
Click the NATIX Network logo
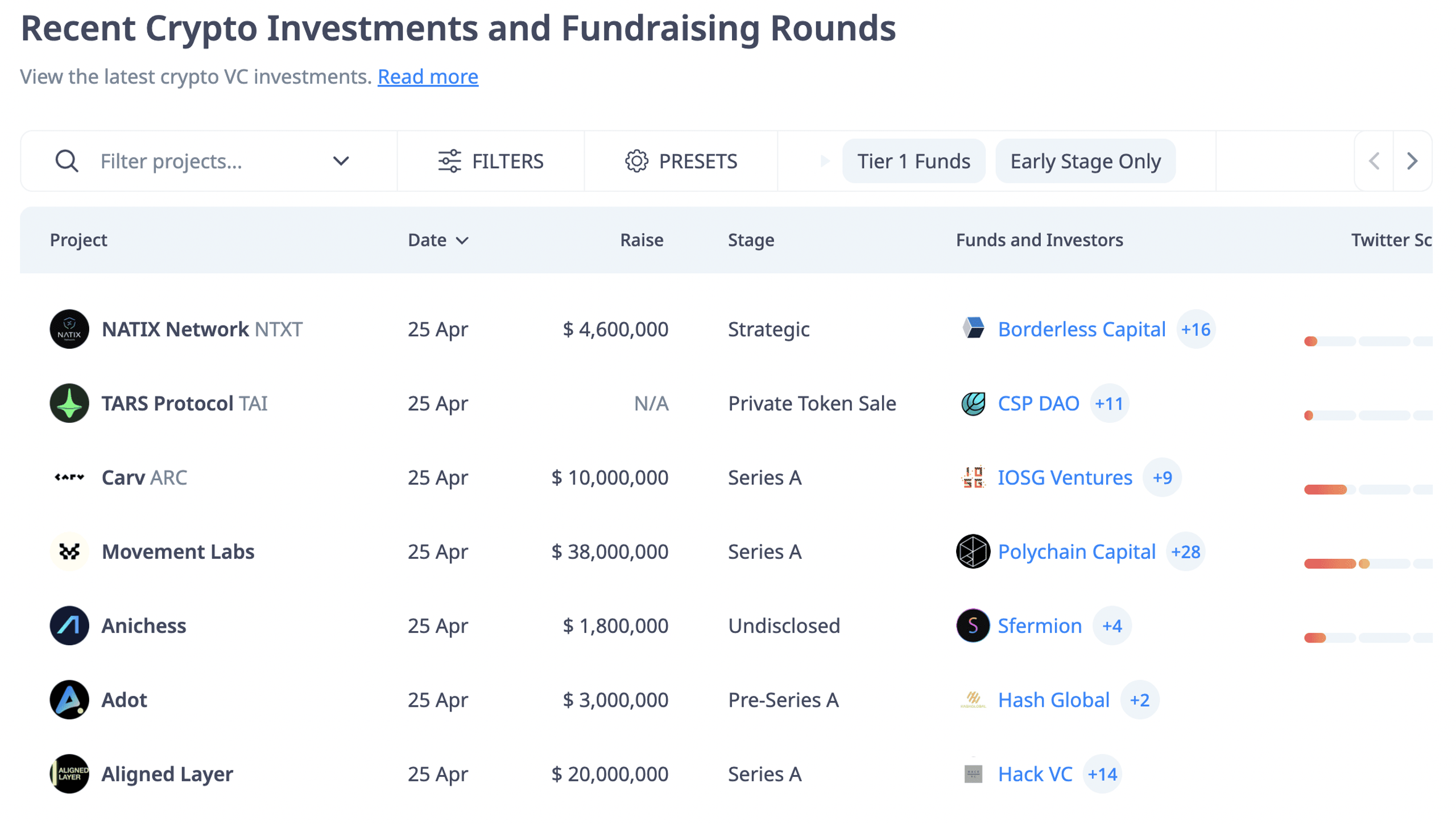tap(69, 329)
